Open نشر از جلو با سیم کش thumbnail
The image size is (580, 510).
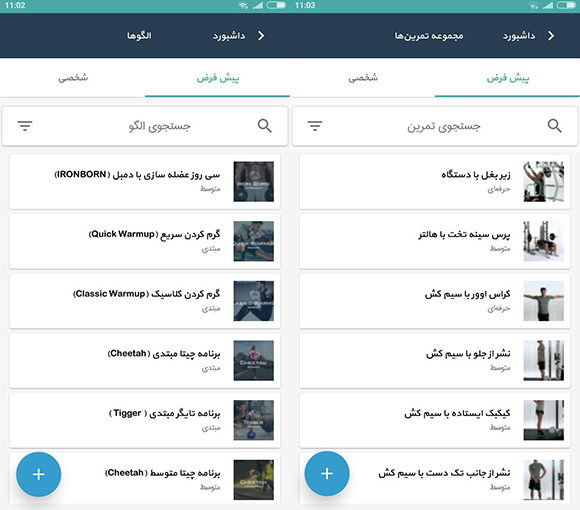tap(544, 361)
